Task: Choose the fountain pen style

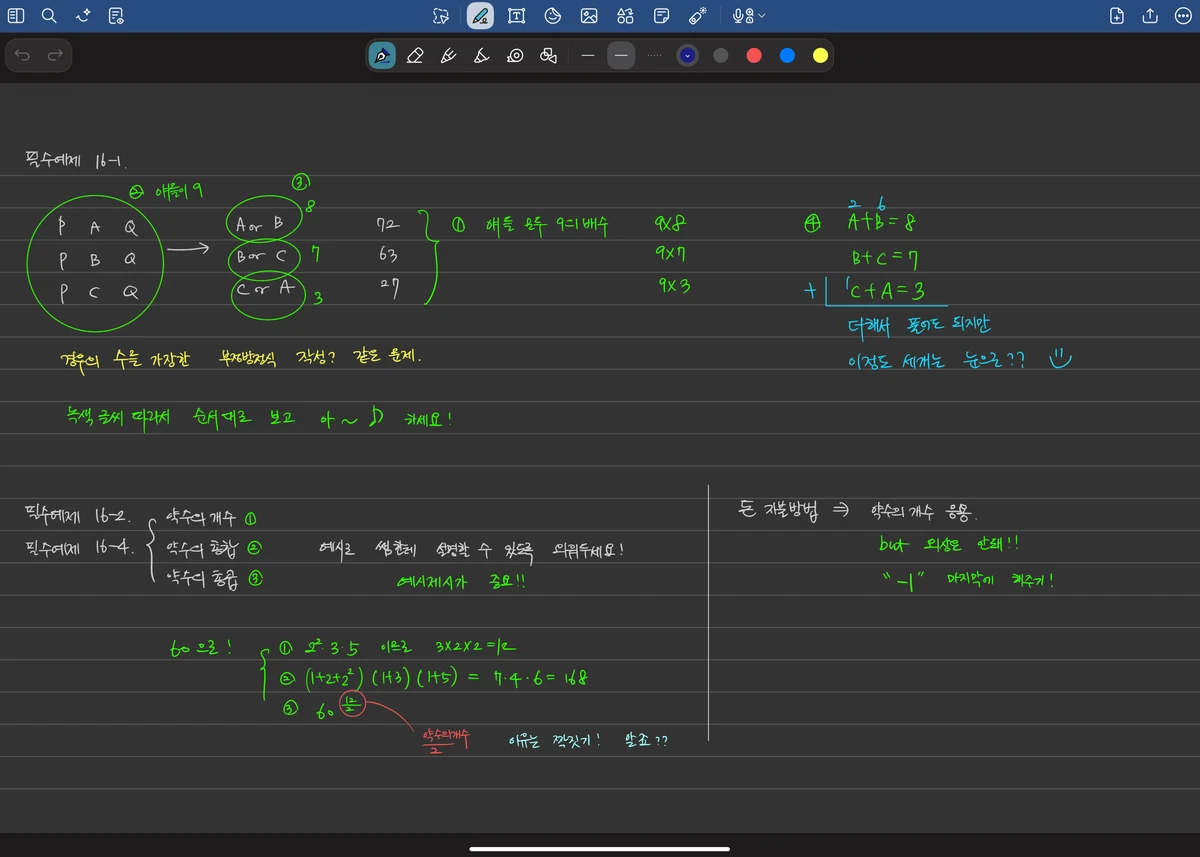Action: tap(382, 56)
